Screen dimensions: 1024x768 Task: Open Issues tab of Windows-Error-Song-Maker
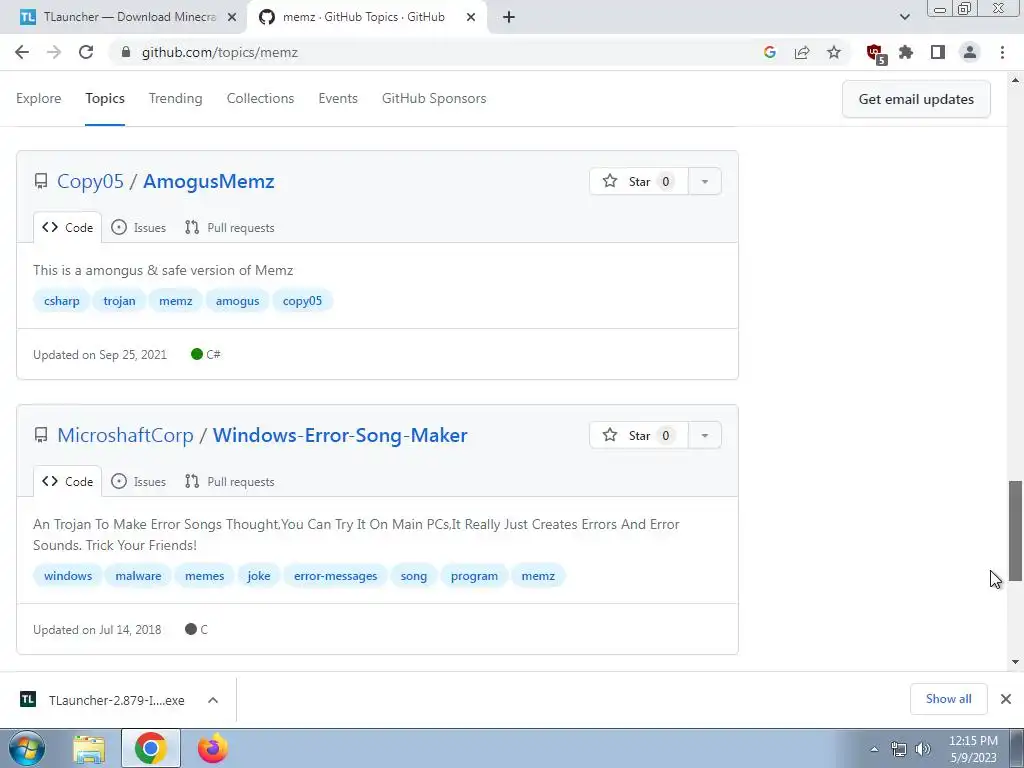(x=138, y=481)
